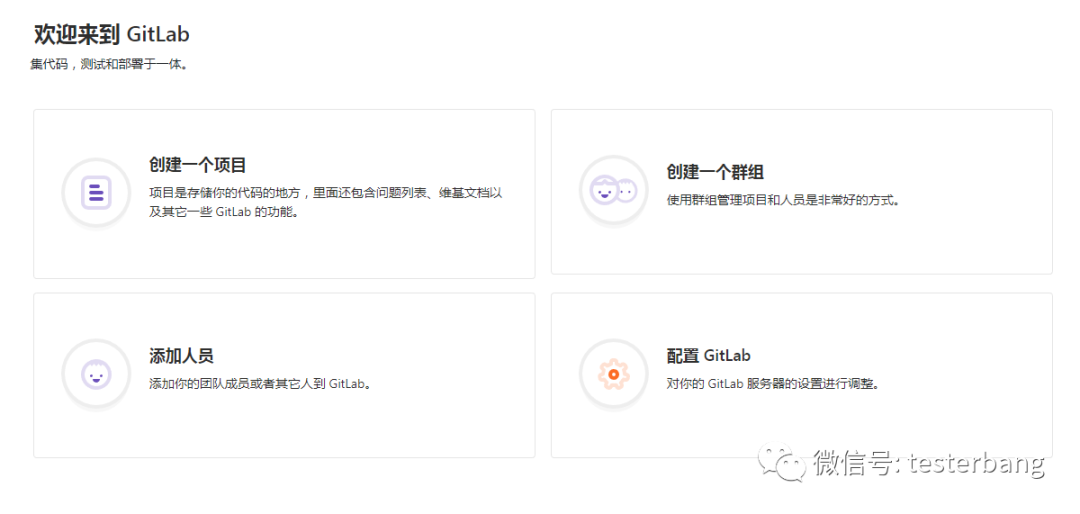Image resolution: width=1080 pixels, height=514 pixels.
Task: Click the 添加人员 smiling face icon
Action: point(96,373)
